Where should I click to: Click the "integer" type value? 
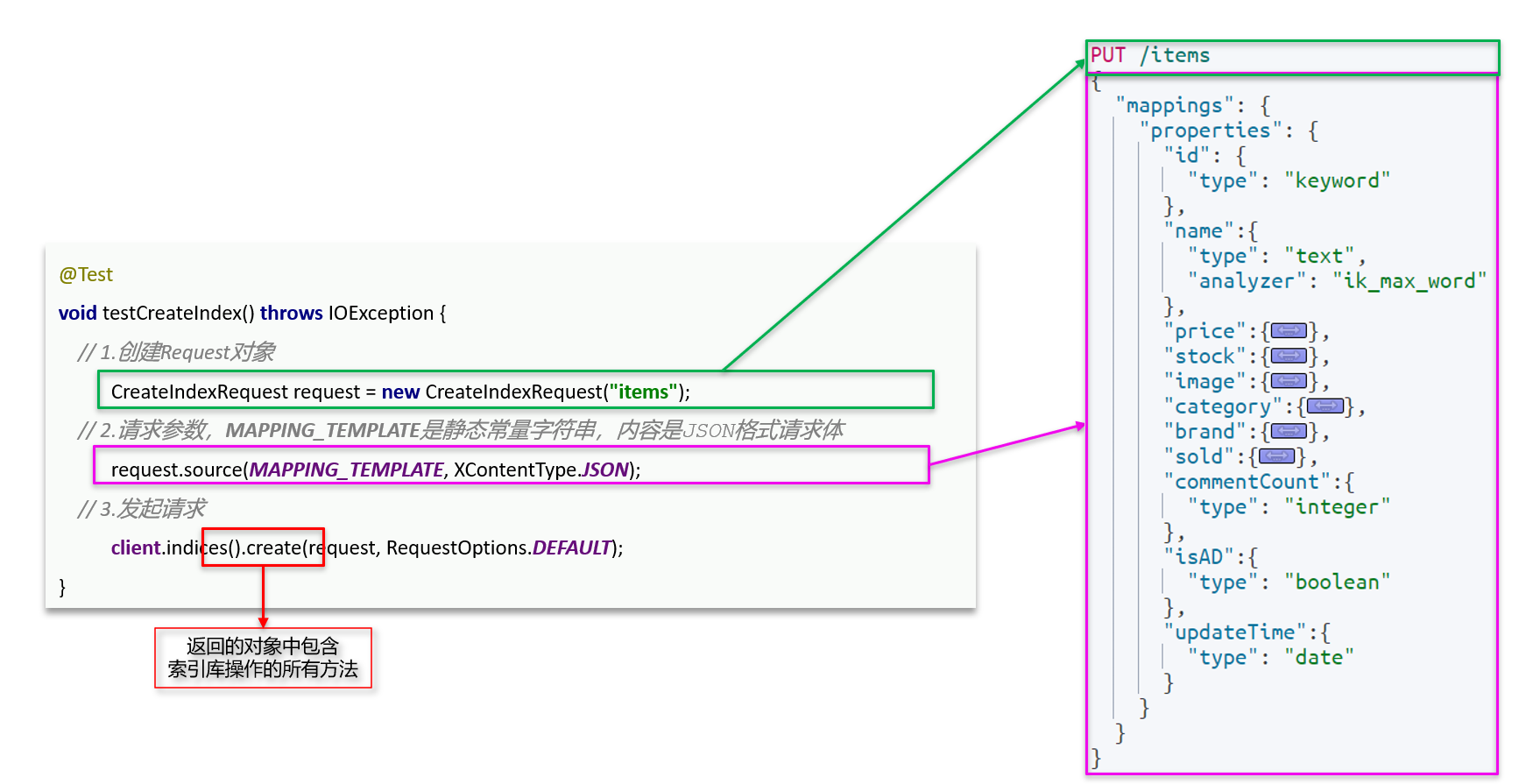(1337, 507)
